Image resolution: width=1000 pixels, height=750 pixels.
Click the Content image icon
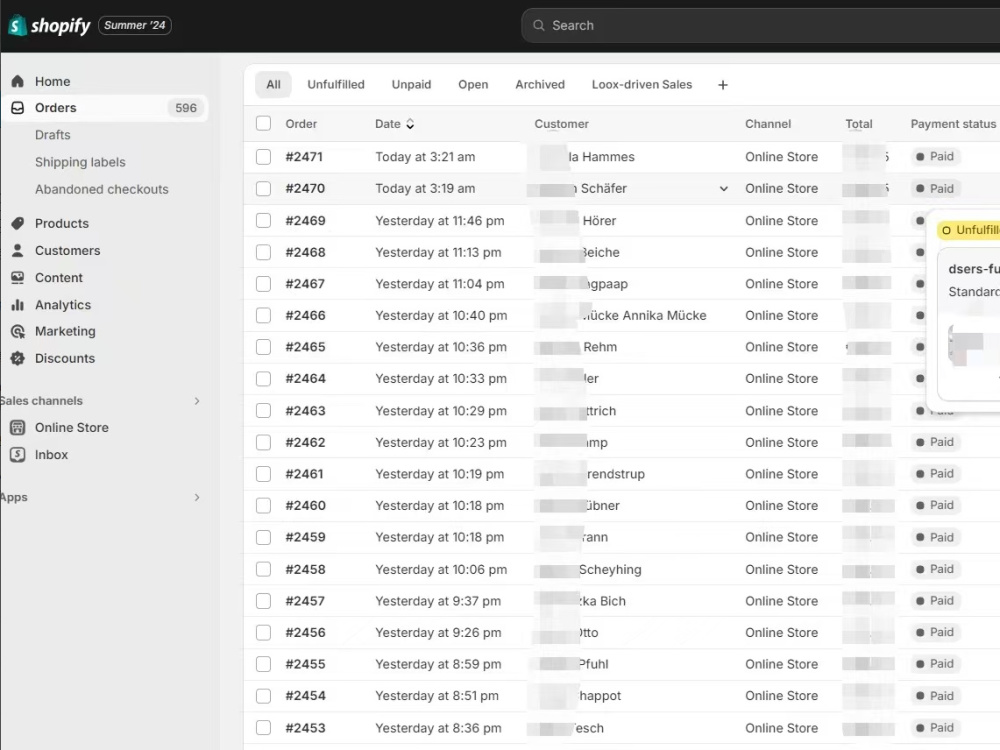[18, 277]
